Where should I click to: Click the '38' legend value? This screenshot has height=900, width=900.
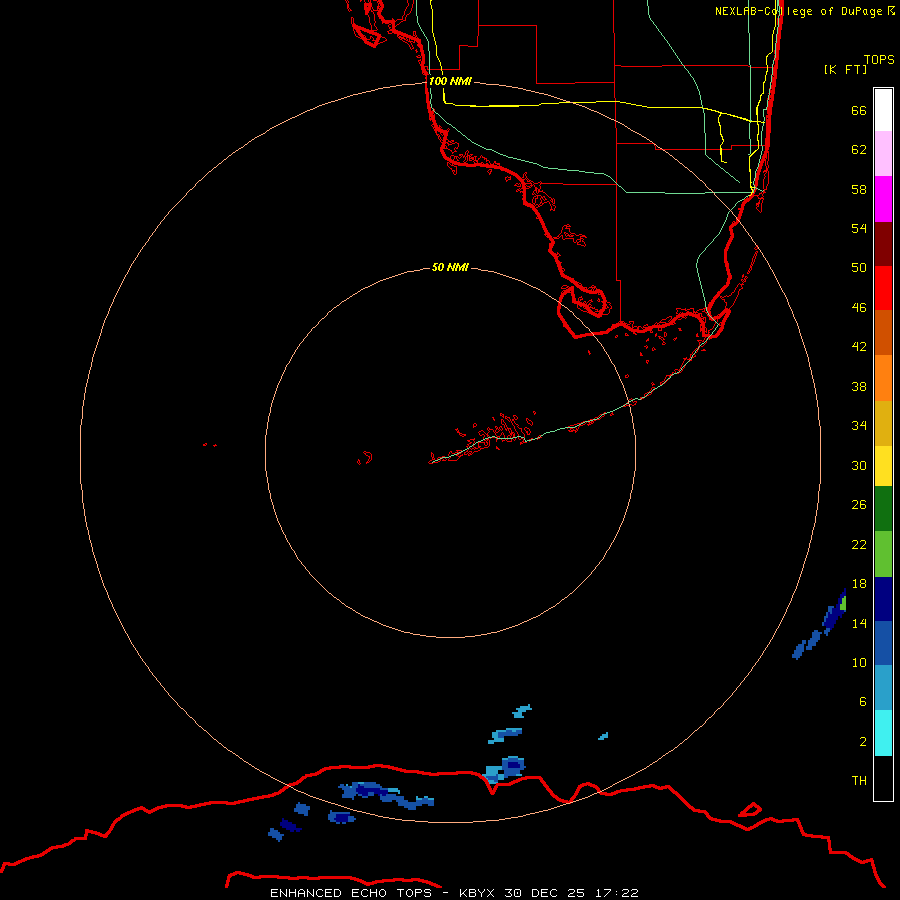tap(859, 386)
